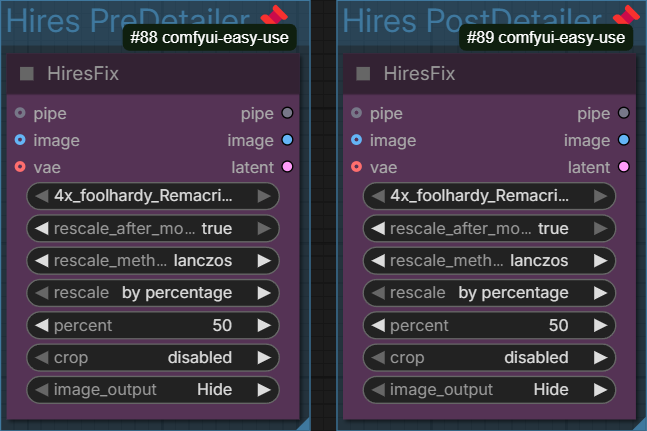Next rescale_method arrow in PreDetailer node
Image resolution: width=647 pixels, height=431 pixels.
point(264,261)
